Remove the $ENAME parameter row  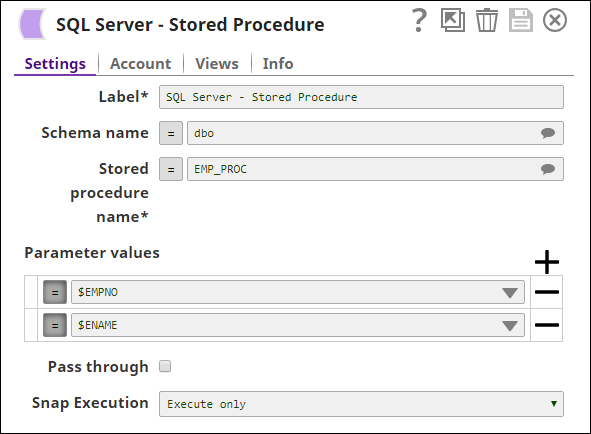pyautogui.click(x=547, y=325)
